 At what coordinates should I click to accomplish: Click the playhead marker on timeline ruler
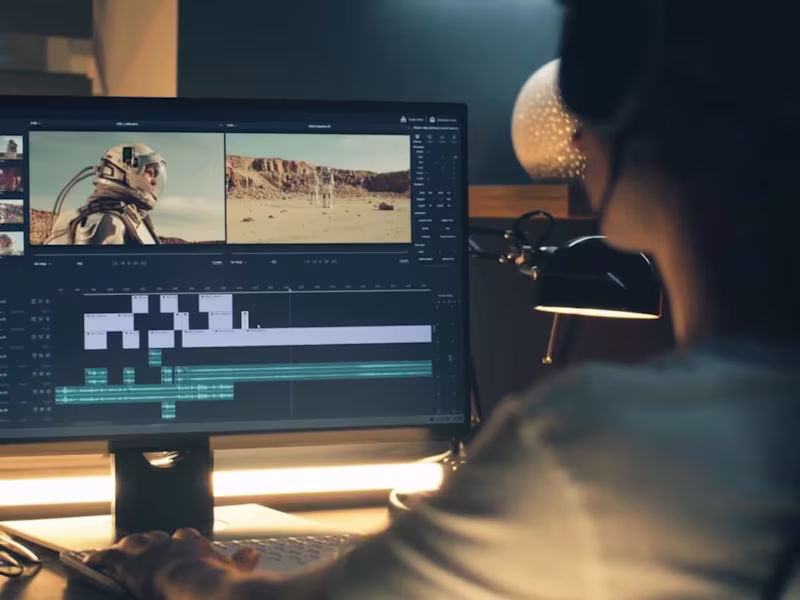coord(290,290)
